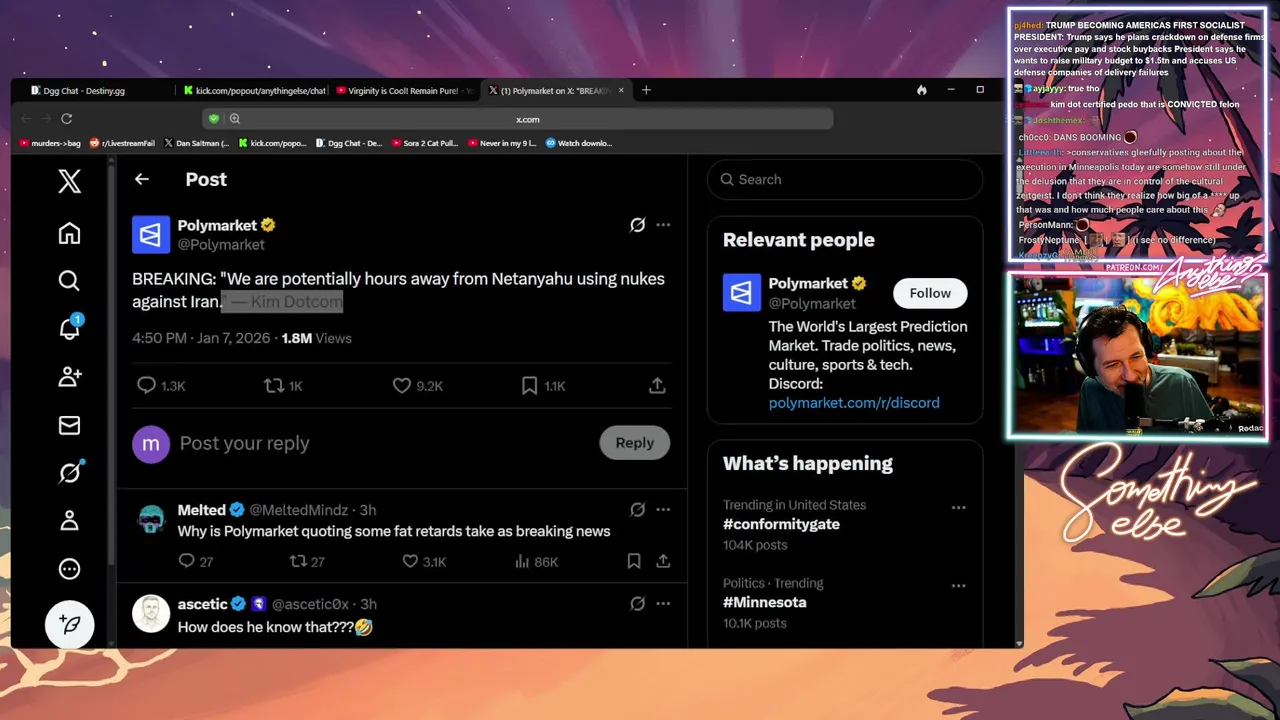The height and width of the screenshot is (720, 1280).
Task: Open #conformitygate trending topic
Action: (x=781, y=524)
